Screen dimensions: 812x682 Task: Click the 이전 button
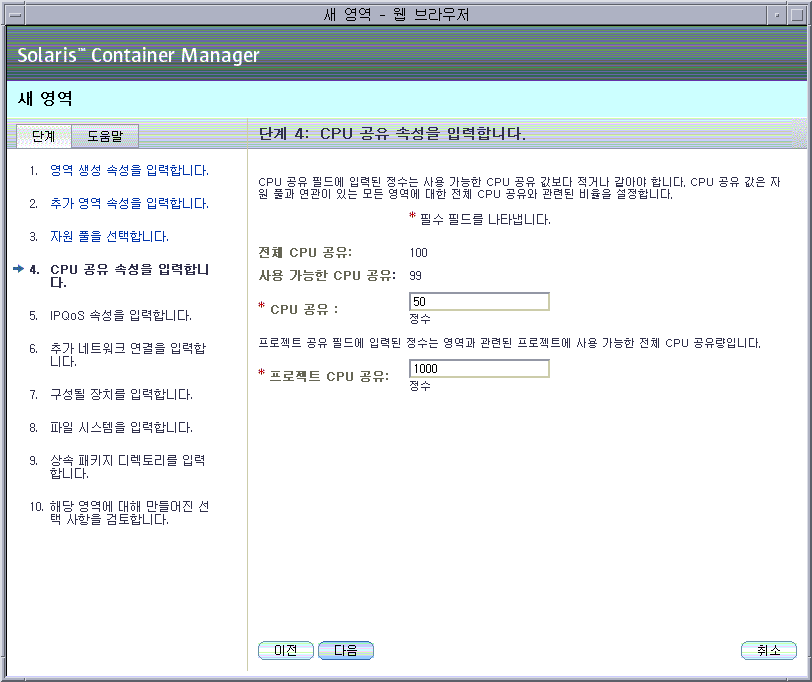(x=285, y=650)
